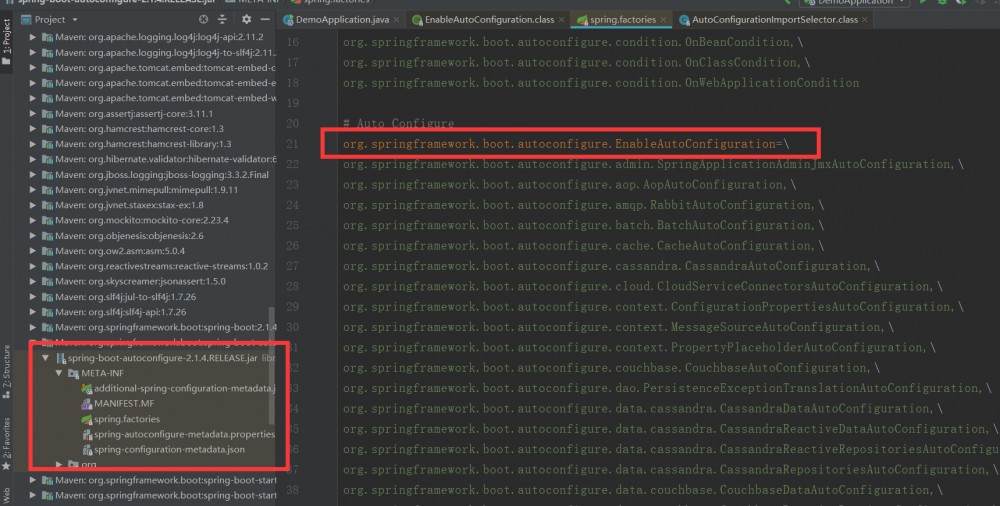Image resolution: width=1000 pixels, height=506 pixels.
Task: Click the META-INF folder icon
Action: tap(73, 373)
